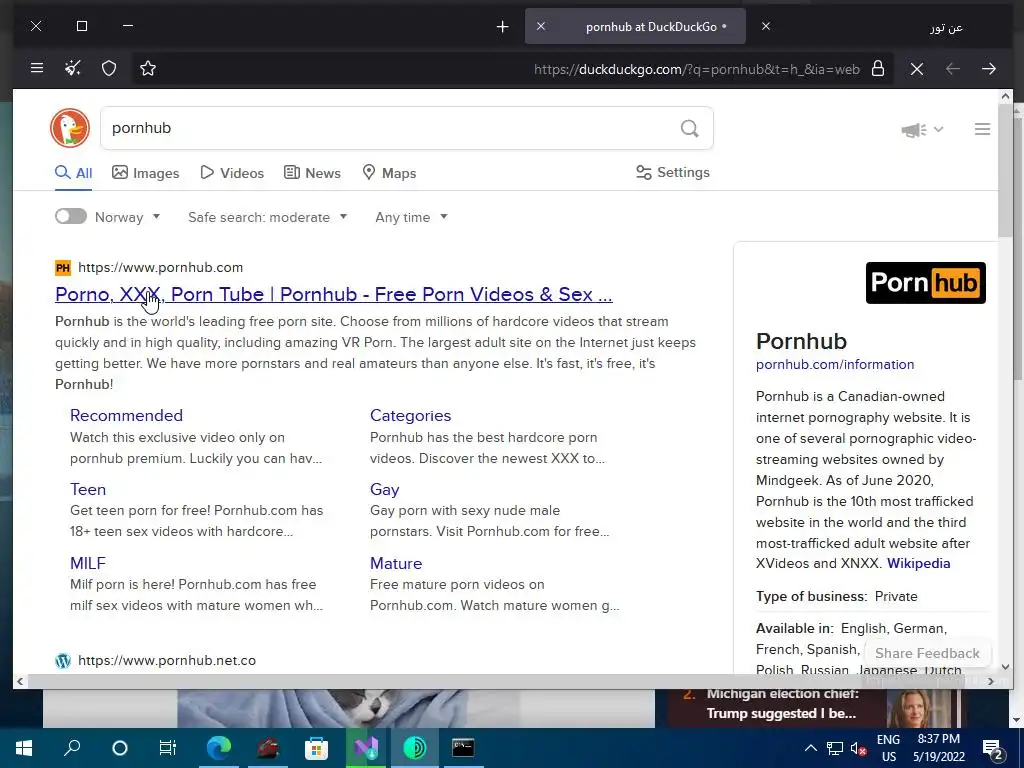Image resolution: width=1024 pixels, height=768 pixels.
Task: Open the green Tor browser taskbar icon
Action: [415, 748]
